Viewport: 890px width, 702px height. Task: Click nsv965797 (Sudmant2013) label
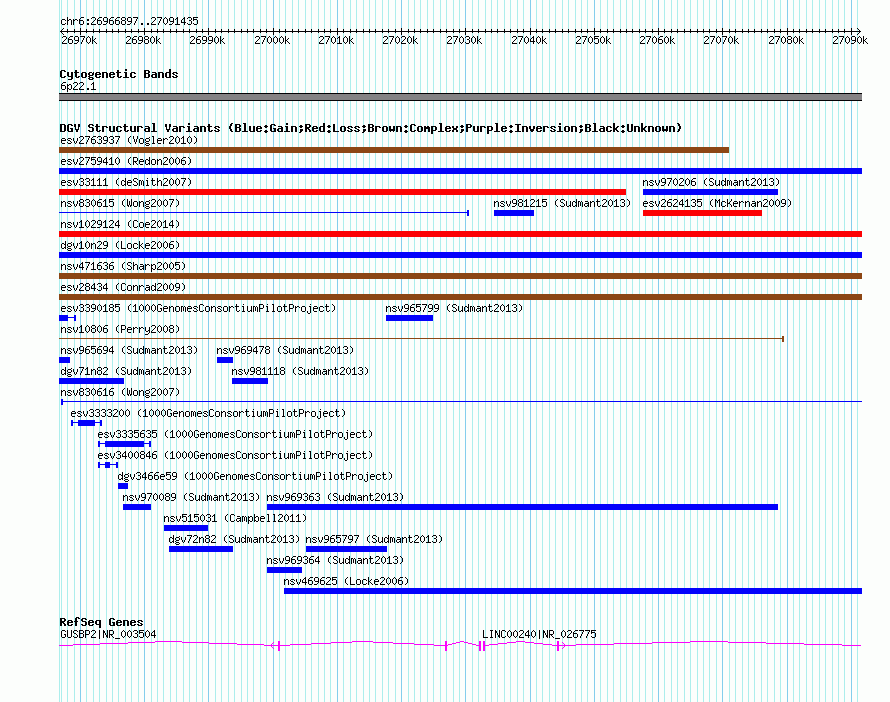click(374, 539)
